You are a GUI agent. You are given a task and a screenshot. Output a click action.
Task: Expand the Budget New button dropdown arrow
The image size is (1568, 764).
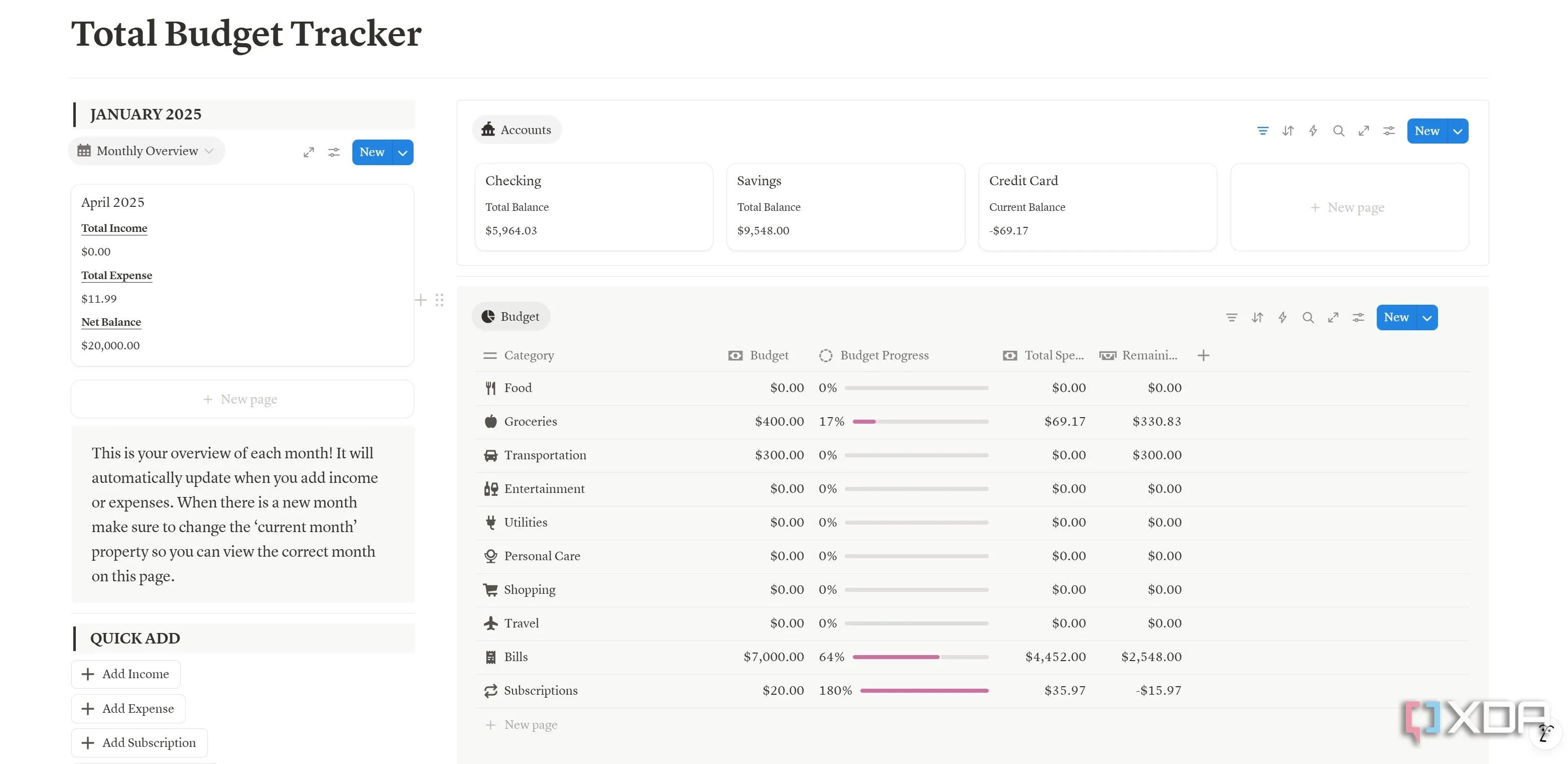click(x=1427, y=318)
